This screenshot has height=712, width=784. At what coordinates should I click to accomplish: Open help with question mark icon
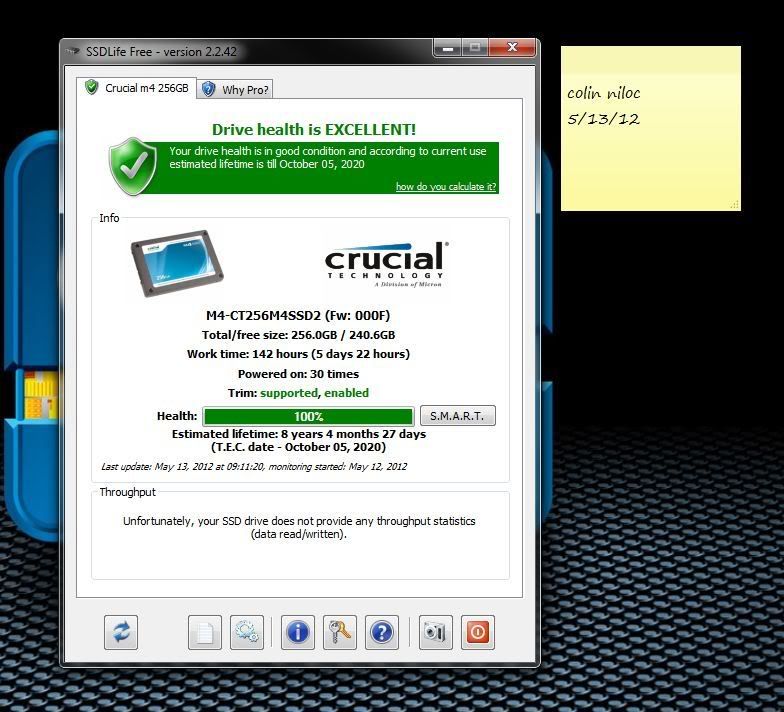(382, 632)
